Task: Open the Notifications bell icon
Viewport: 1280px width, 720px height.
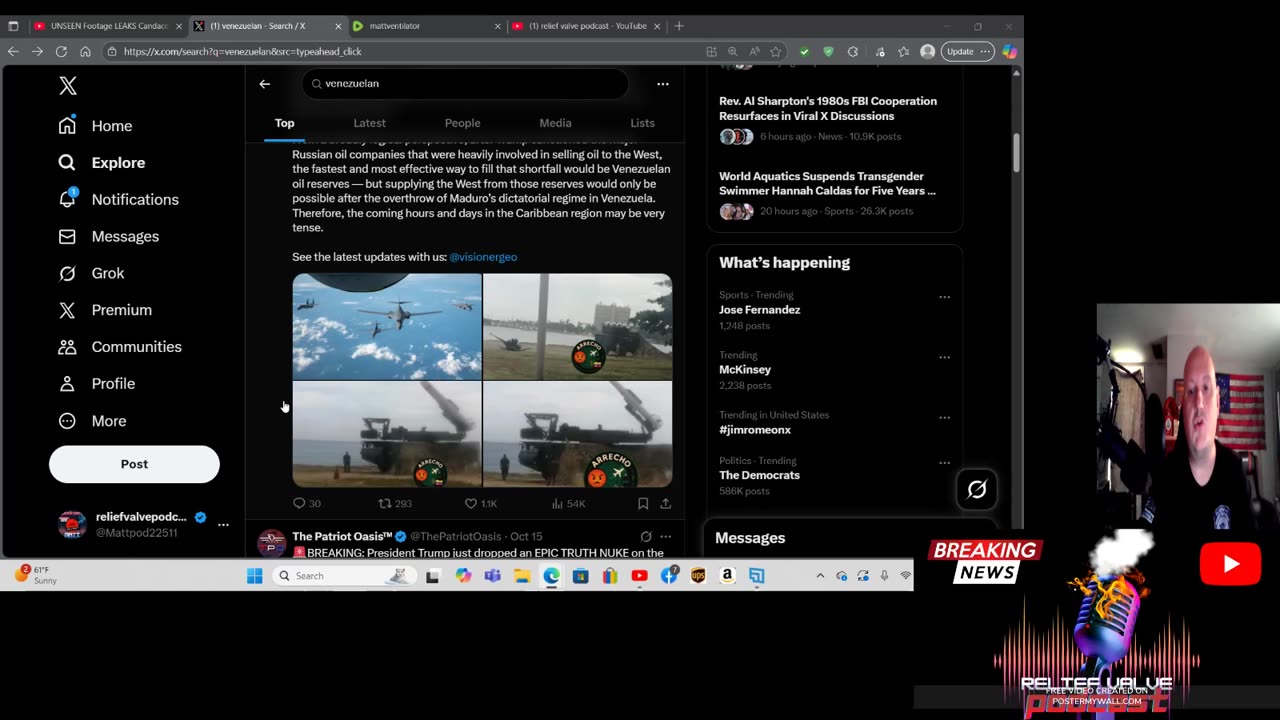Action: click(67, 198)
